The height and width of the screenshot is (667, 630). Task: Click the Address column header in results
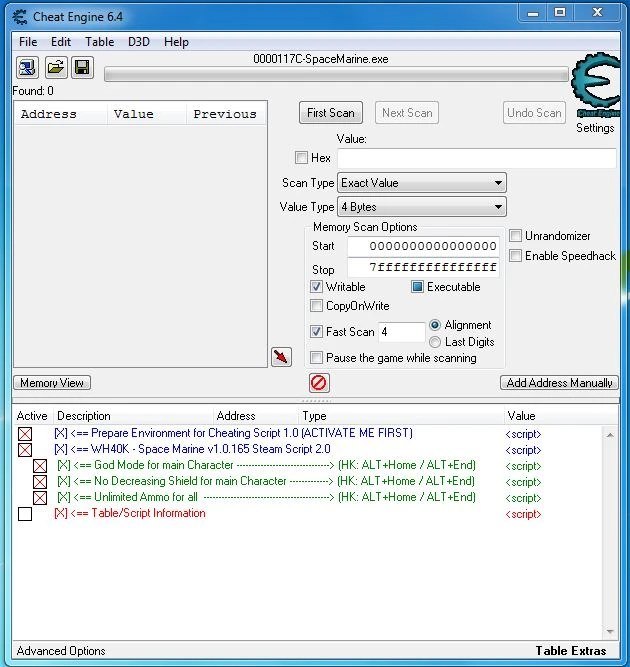click(60, 114)
